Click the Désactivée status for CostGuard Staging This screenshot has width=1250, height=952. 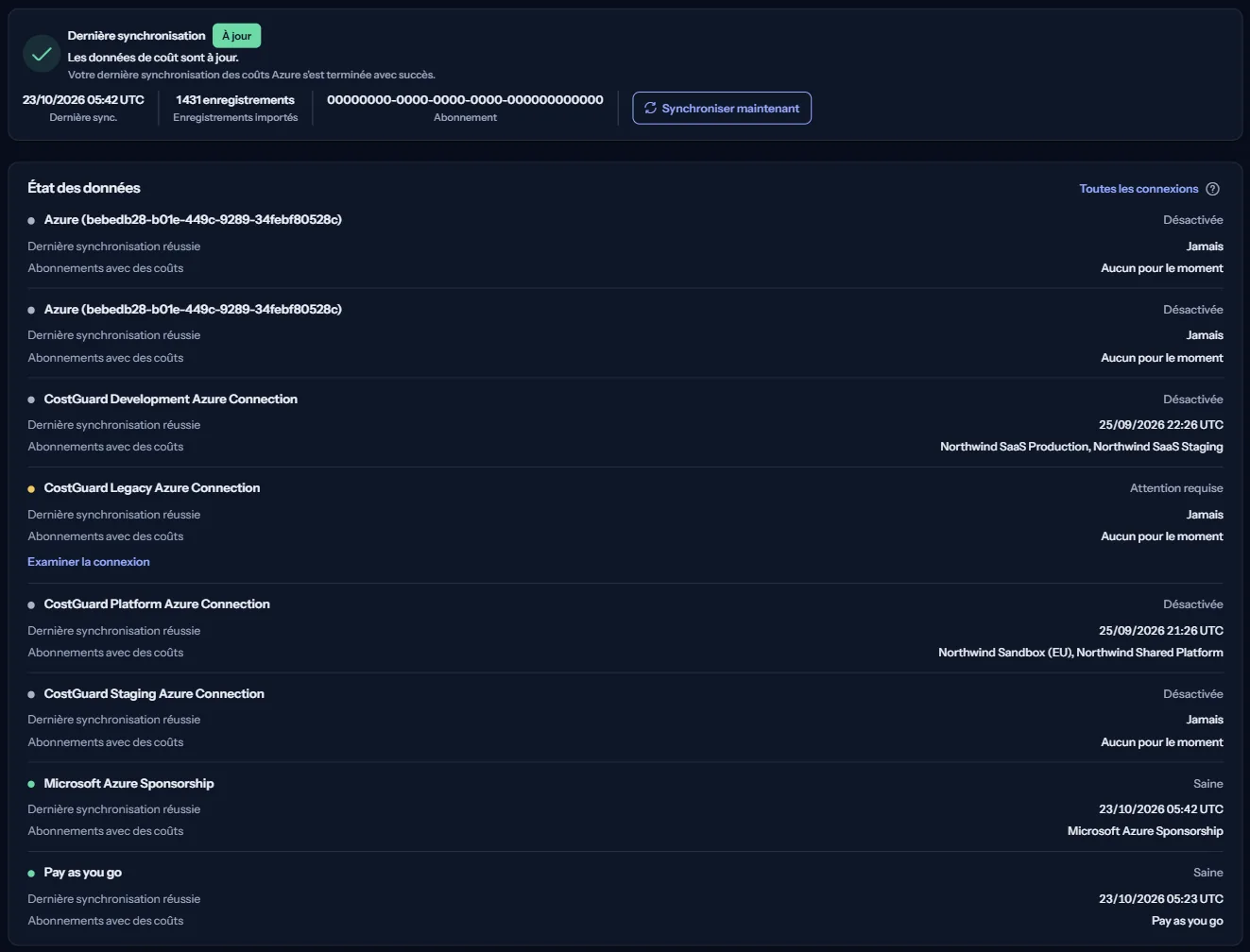(x=1193, y=694)
